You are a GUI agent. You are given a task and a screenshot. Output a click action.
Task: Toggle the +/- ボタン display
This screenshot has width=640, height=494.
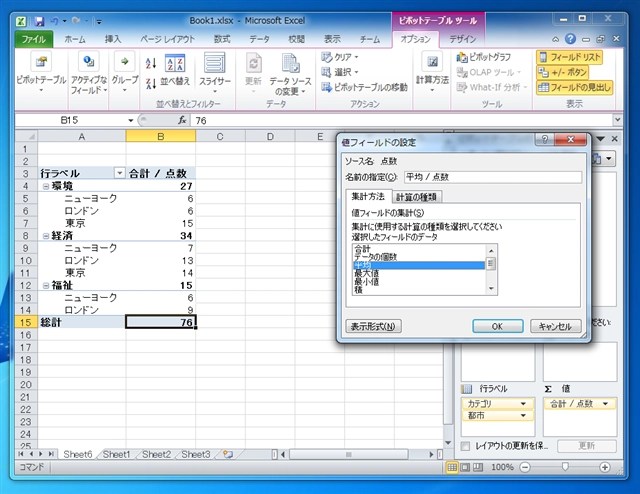point(562,72)
